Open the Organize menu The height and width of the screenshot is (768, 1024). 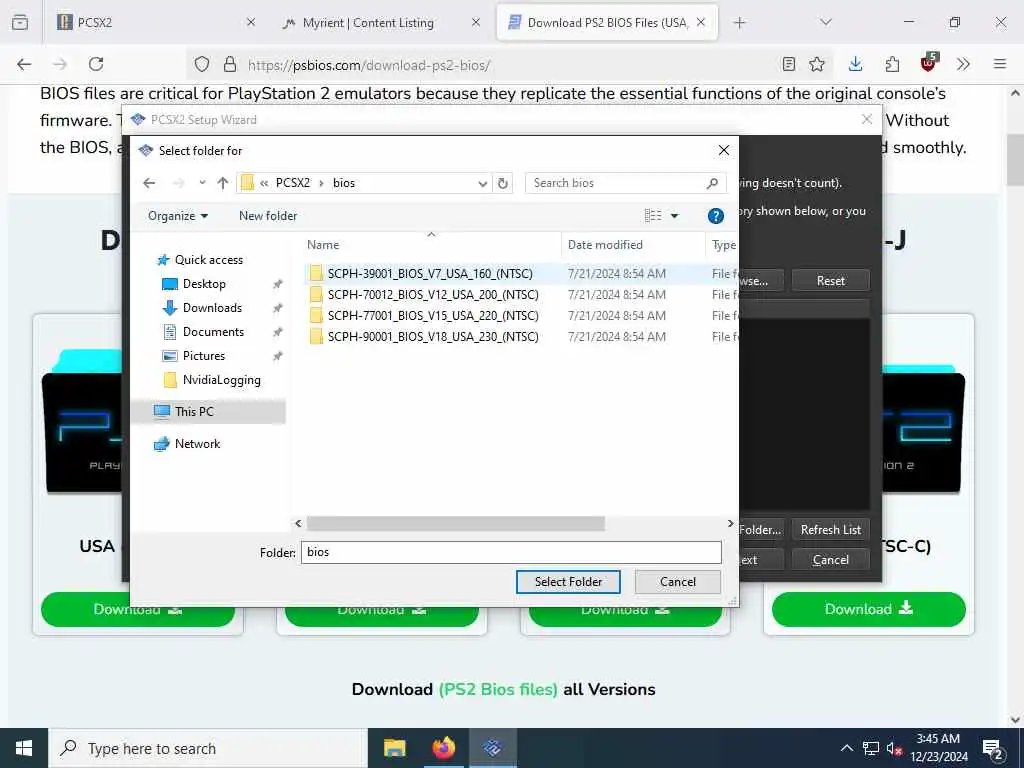(x=178, y=216)
